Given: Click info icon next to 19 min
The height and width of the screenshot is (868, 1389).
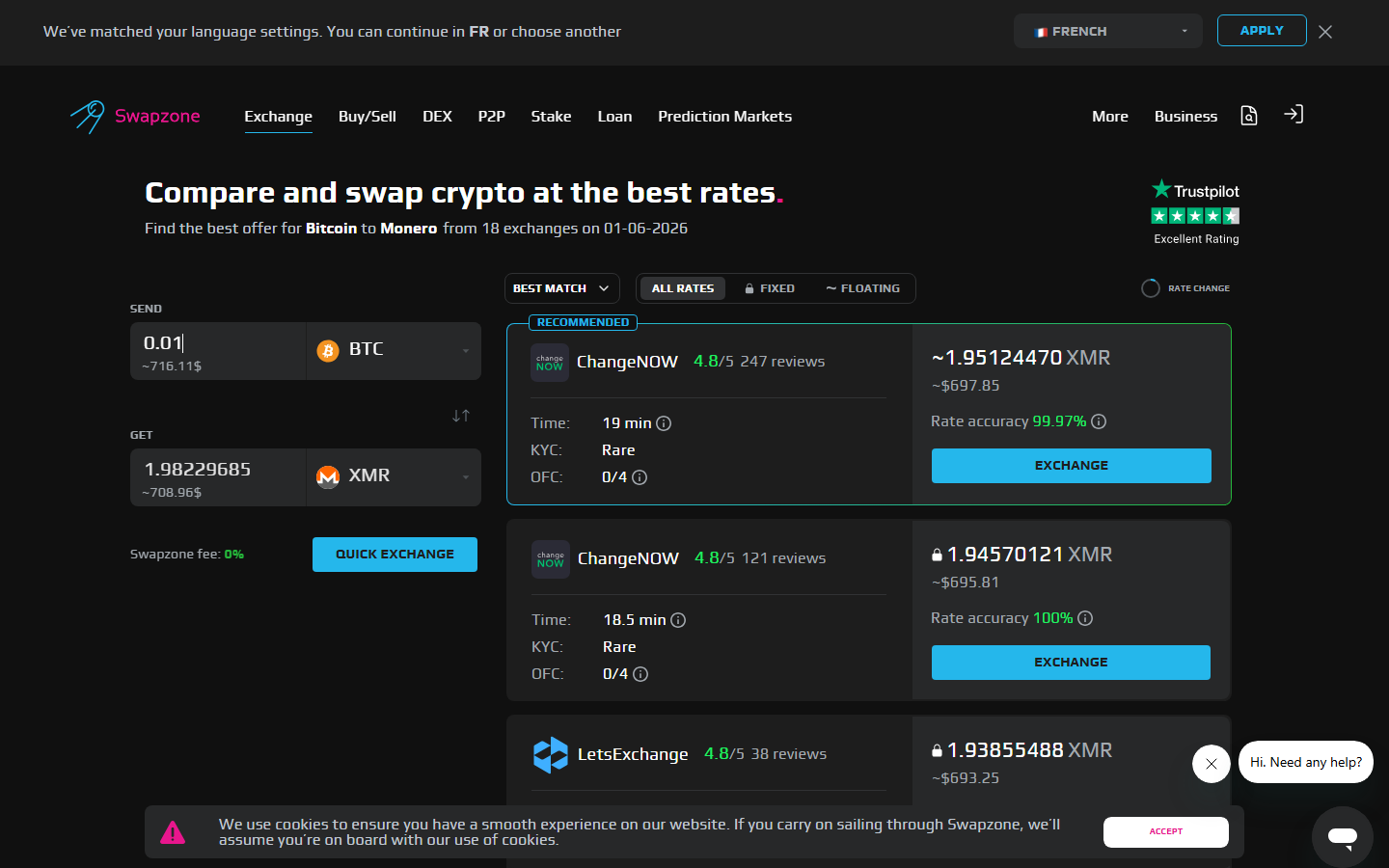Looking at the screenshot, I should tap(664, 423).
